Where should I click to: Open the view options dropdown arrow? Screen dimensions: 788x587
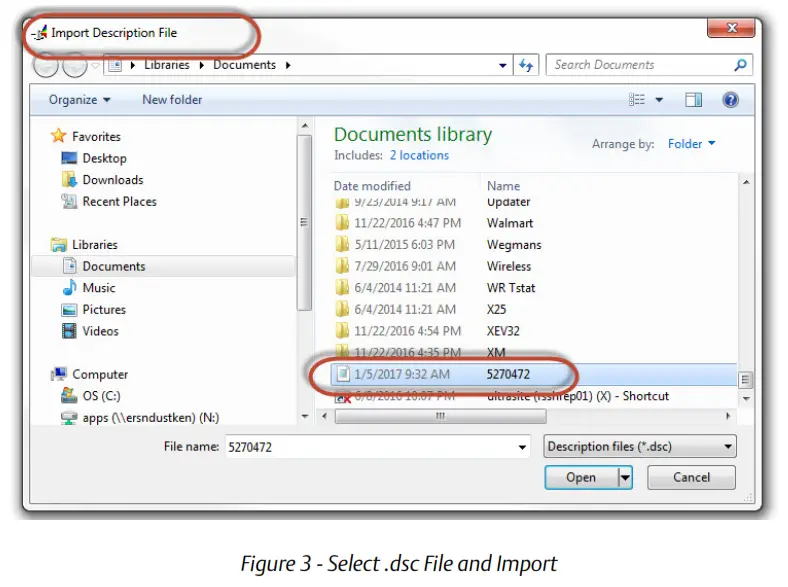(659, 100)
